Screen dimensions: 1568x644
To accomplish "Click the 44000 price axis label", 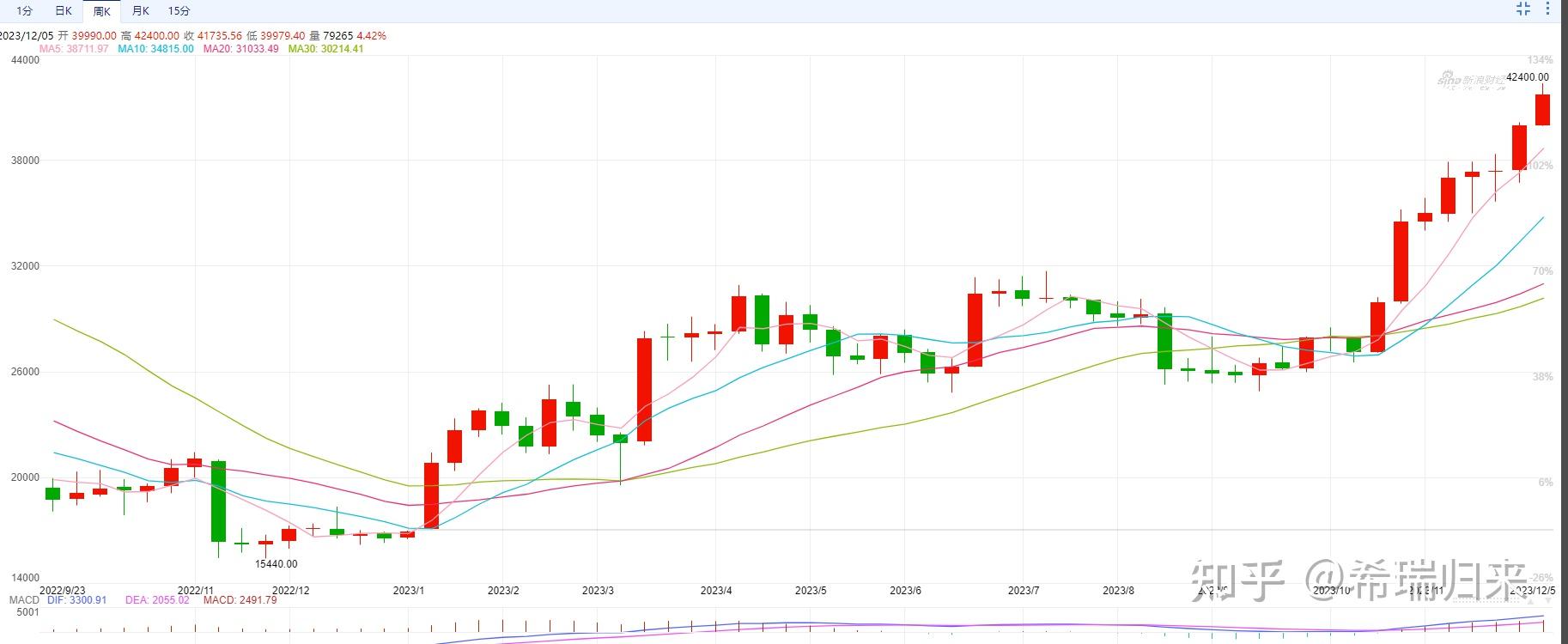I will (25, 60).
